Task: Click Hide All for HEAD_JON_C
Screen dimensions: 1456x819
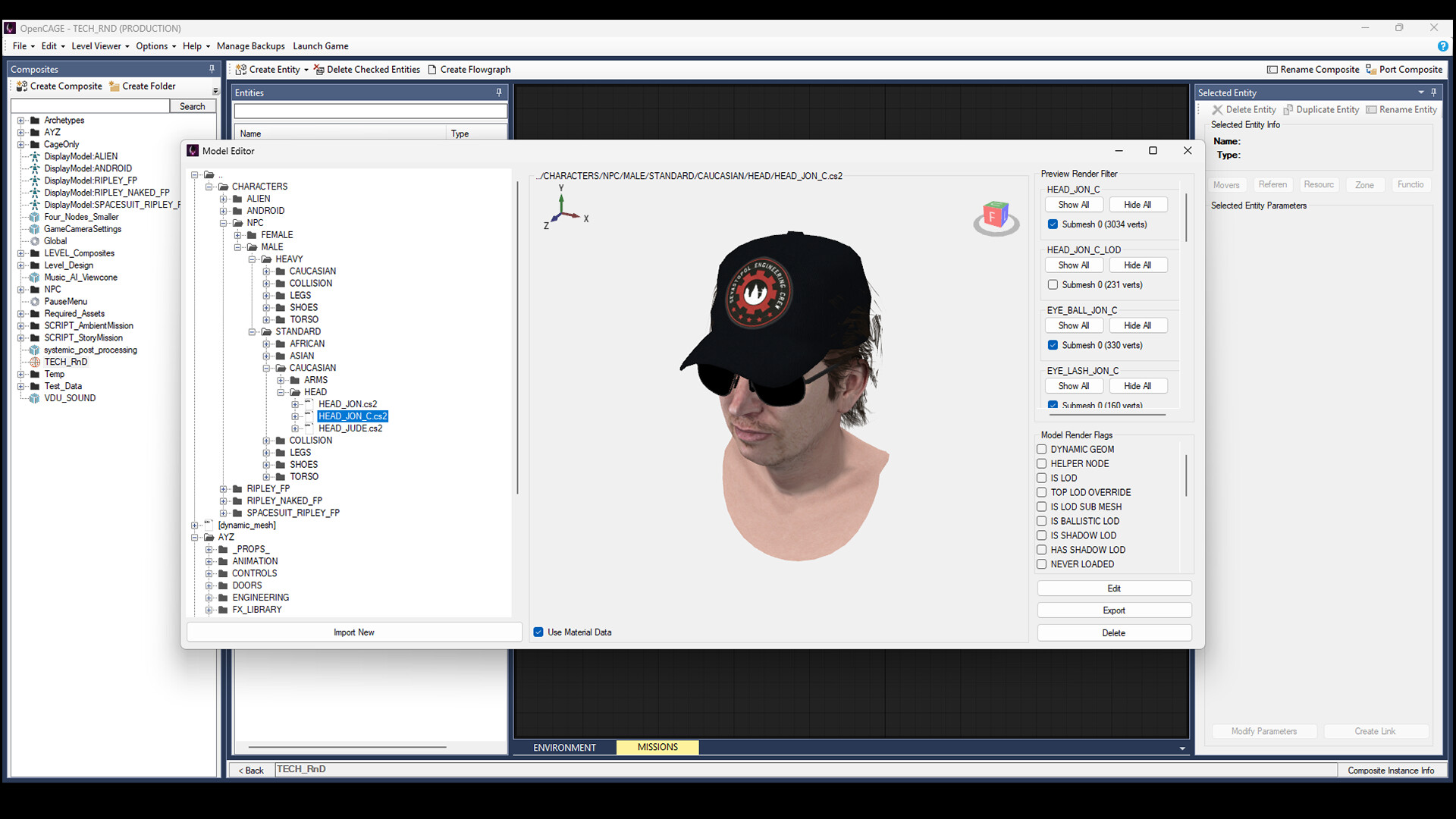Action: (x=1137, y=205)
